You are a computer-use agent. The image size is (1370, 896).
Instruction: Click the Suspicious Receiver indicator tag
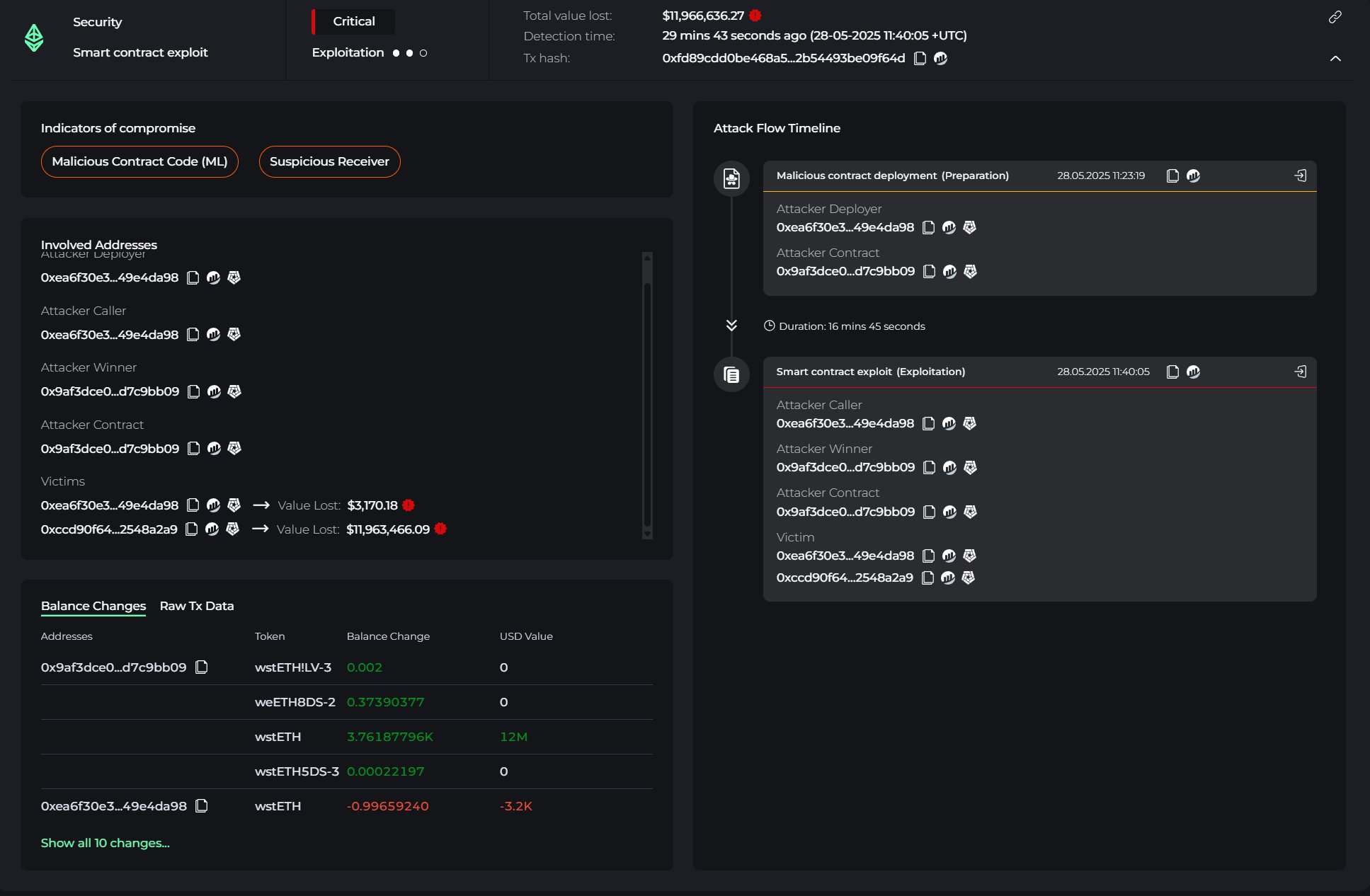(329, 161)
